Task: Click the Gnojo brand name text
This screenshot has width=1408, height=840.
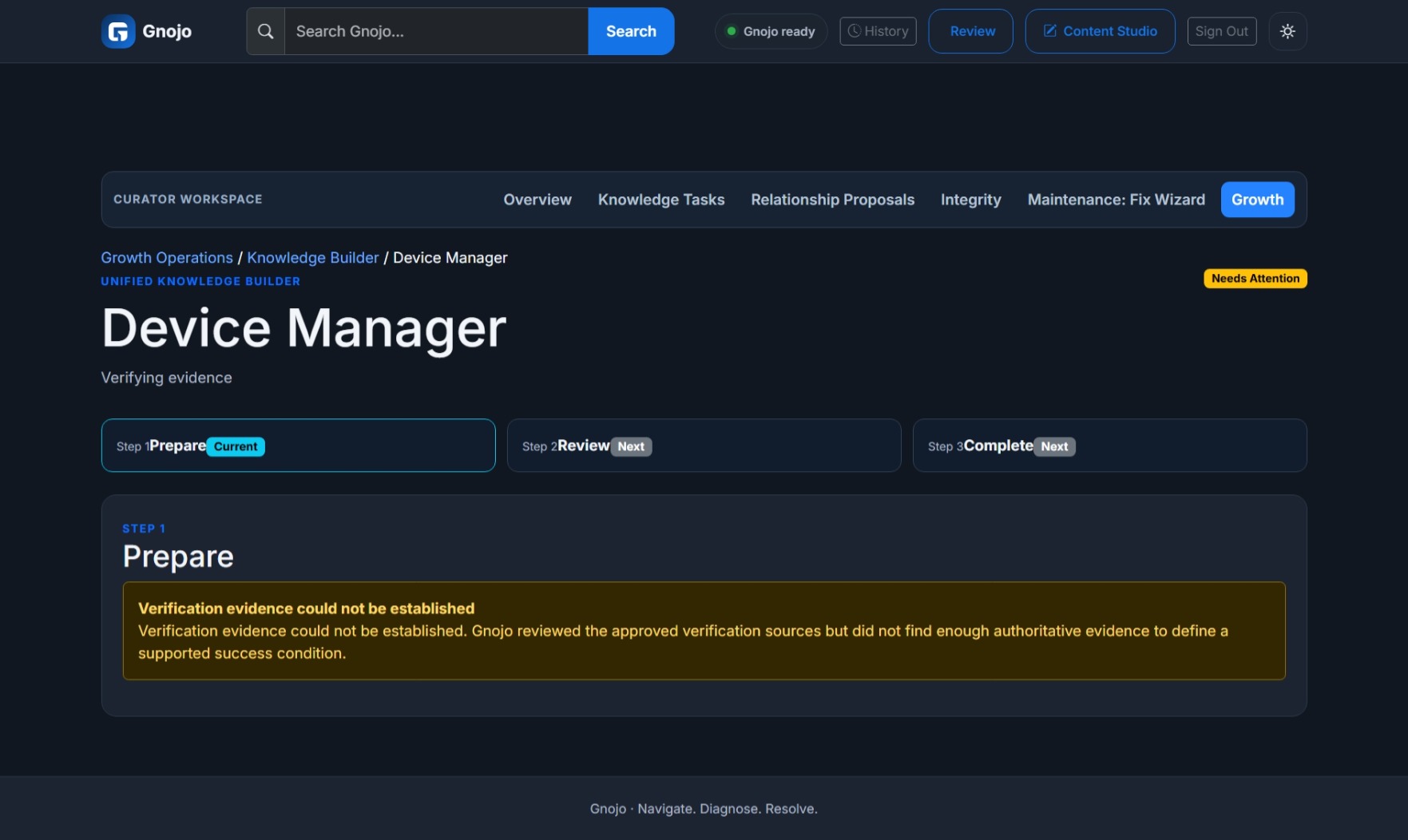Action: 167,31
